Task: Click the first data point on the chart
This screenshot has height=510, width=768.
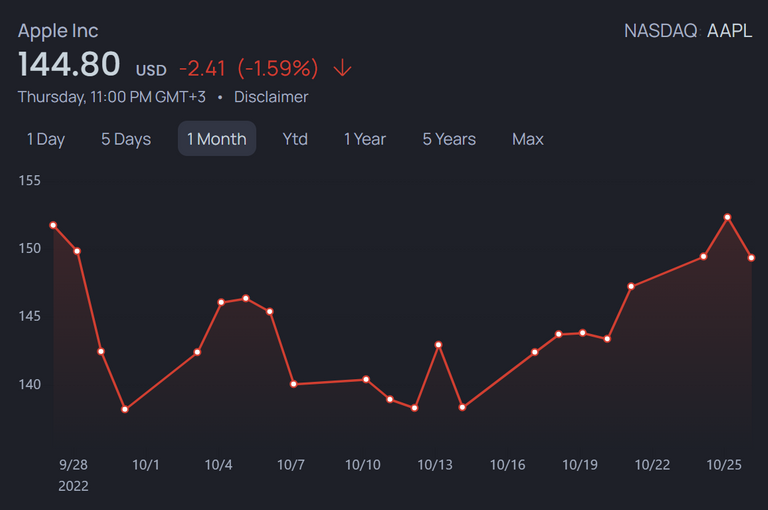Action: pyautogui.click(x=53, y=225)
